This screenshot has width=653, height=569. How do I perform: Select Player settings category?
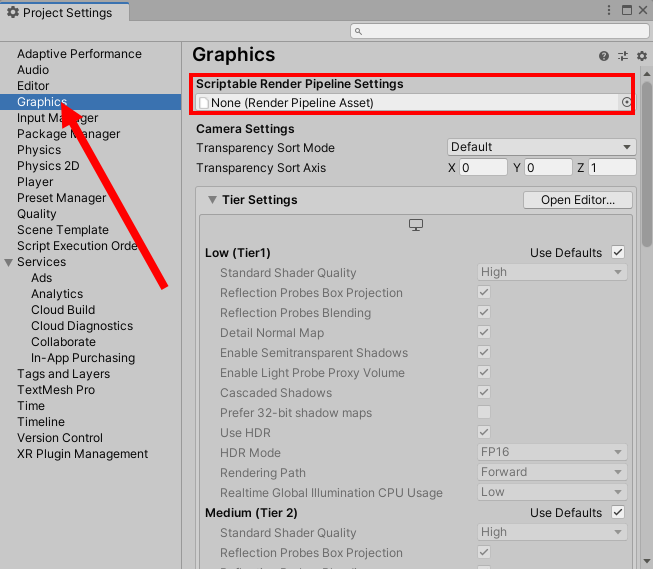click(x=35, y=182)
